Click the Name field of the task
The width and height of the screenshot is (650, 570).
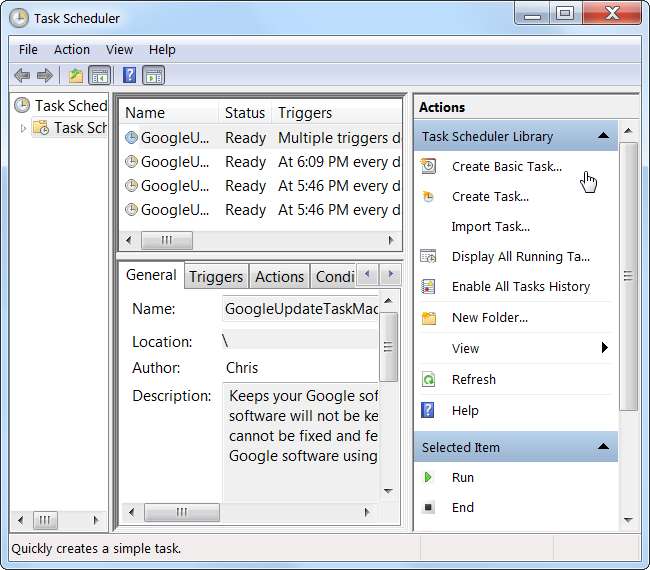(300, 310)
